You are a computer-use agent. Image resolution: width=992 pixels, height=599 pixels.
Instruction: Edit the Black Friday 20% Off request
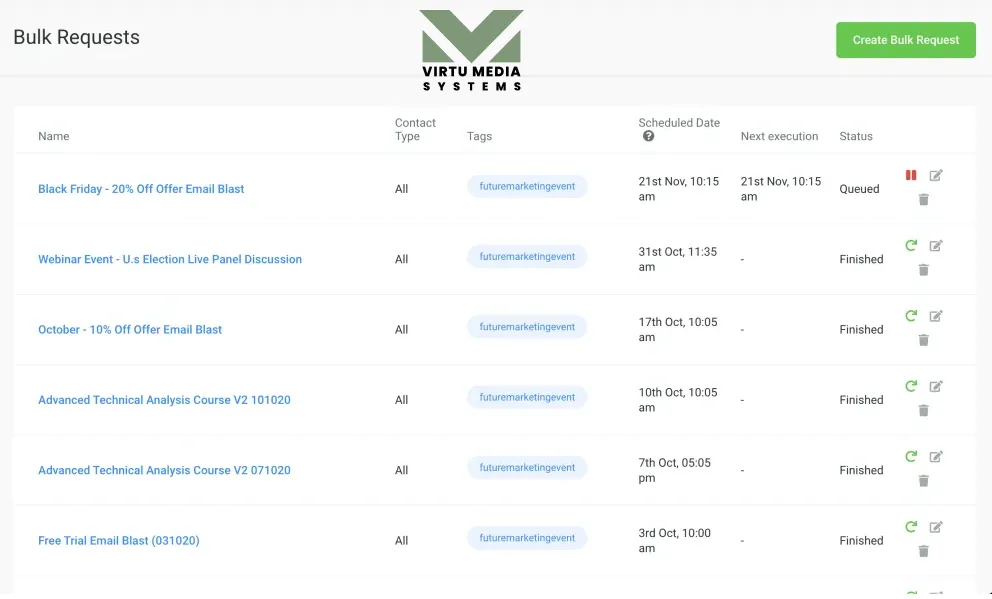click(936, 175)
